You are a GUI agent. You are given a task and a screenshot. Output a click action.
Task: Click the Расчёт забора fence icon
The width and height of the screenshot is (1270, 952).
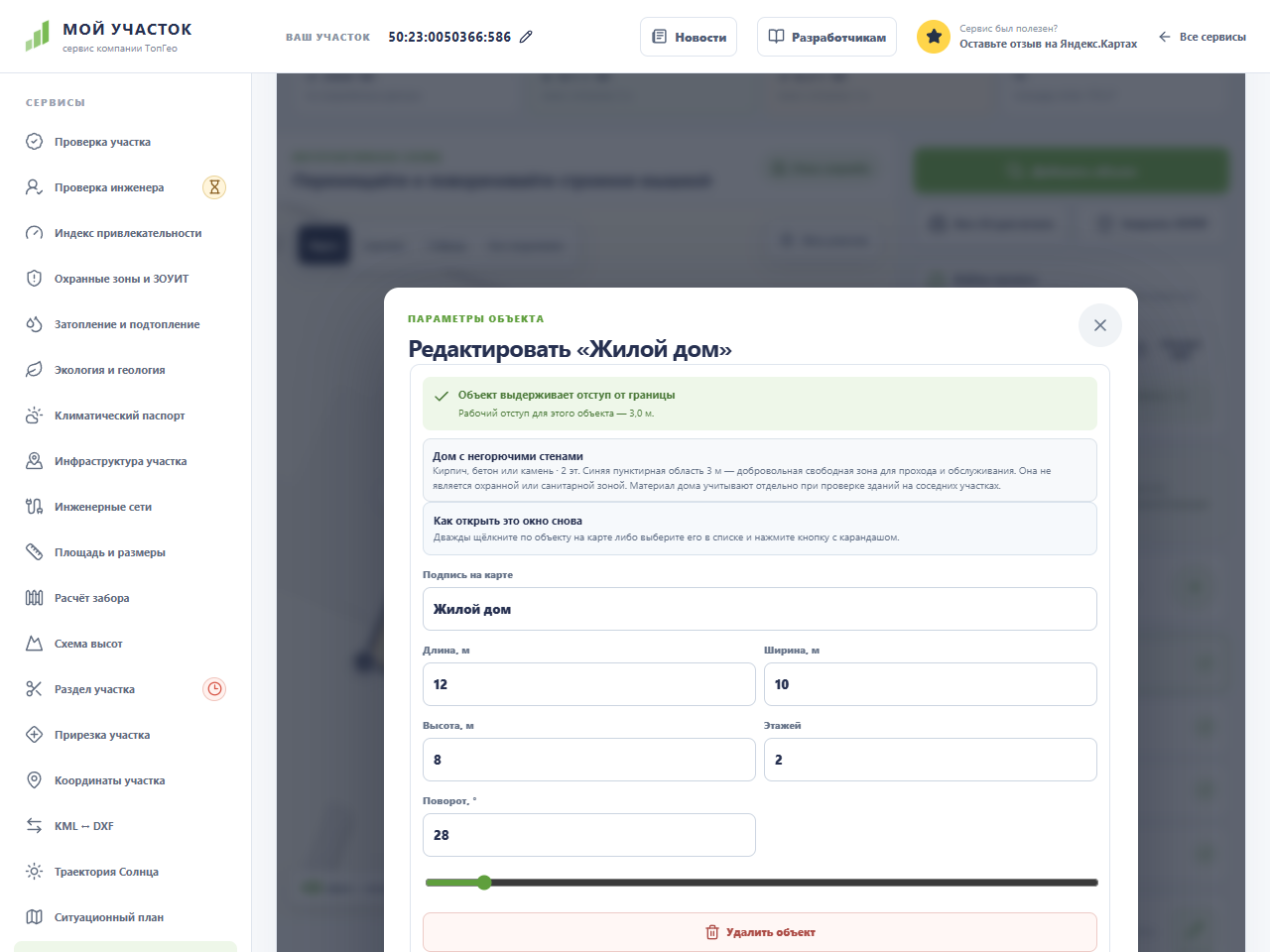point(34,598)
